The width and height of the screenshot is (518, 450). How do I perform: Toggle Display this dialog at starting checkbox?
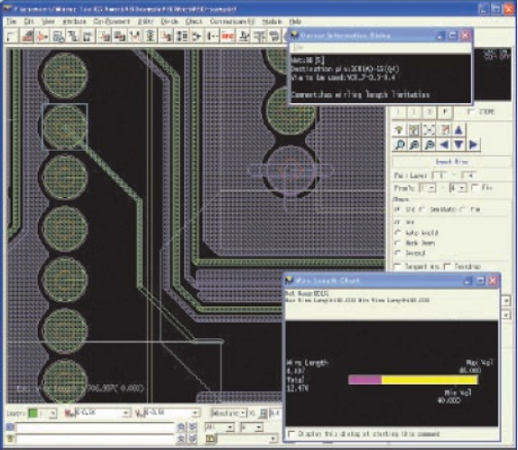click(x=292, y=434)
